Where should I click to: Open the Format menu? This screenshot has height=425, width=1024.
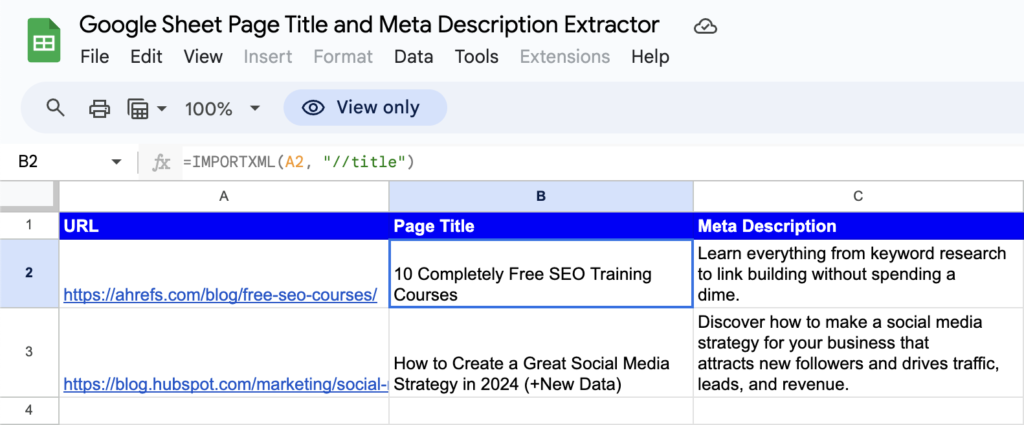point(344,57)
